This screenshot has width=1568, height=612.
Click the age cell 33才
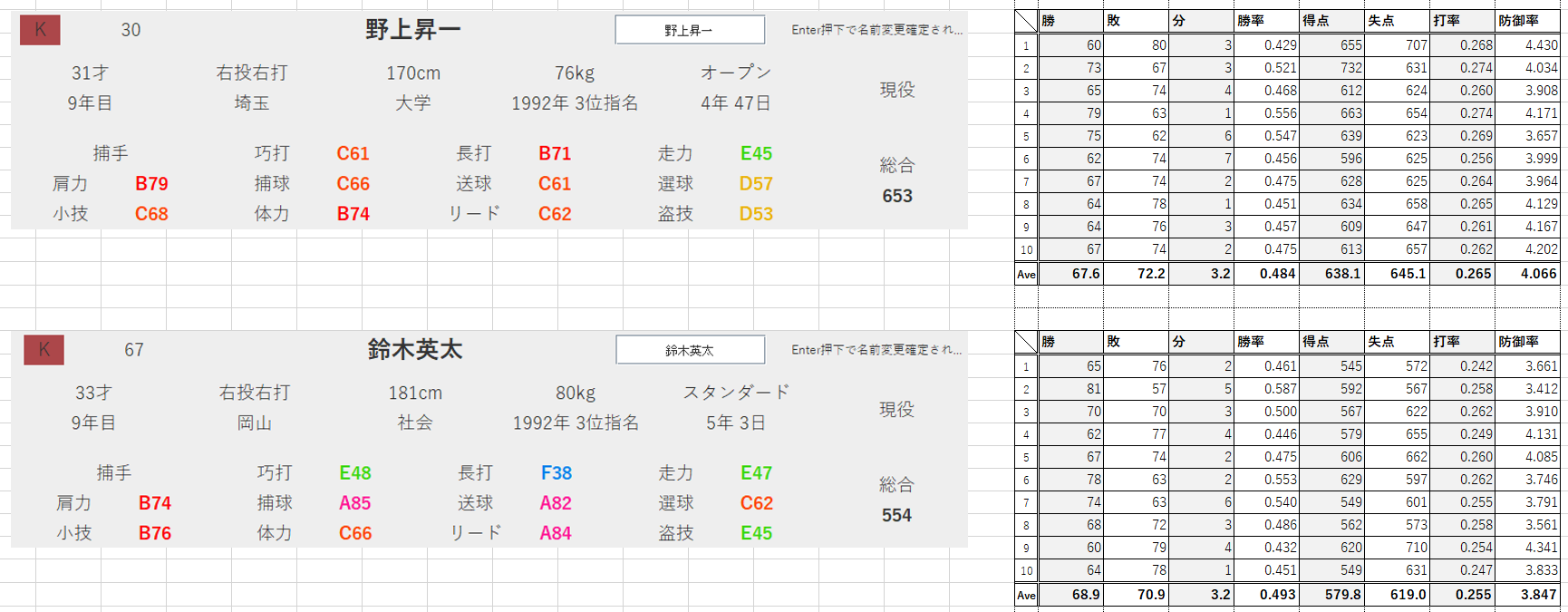coord(93,393)
